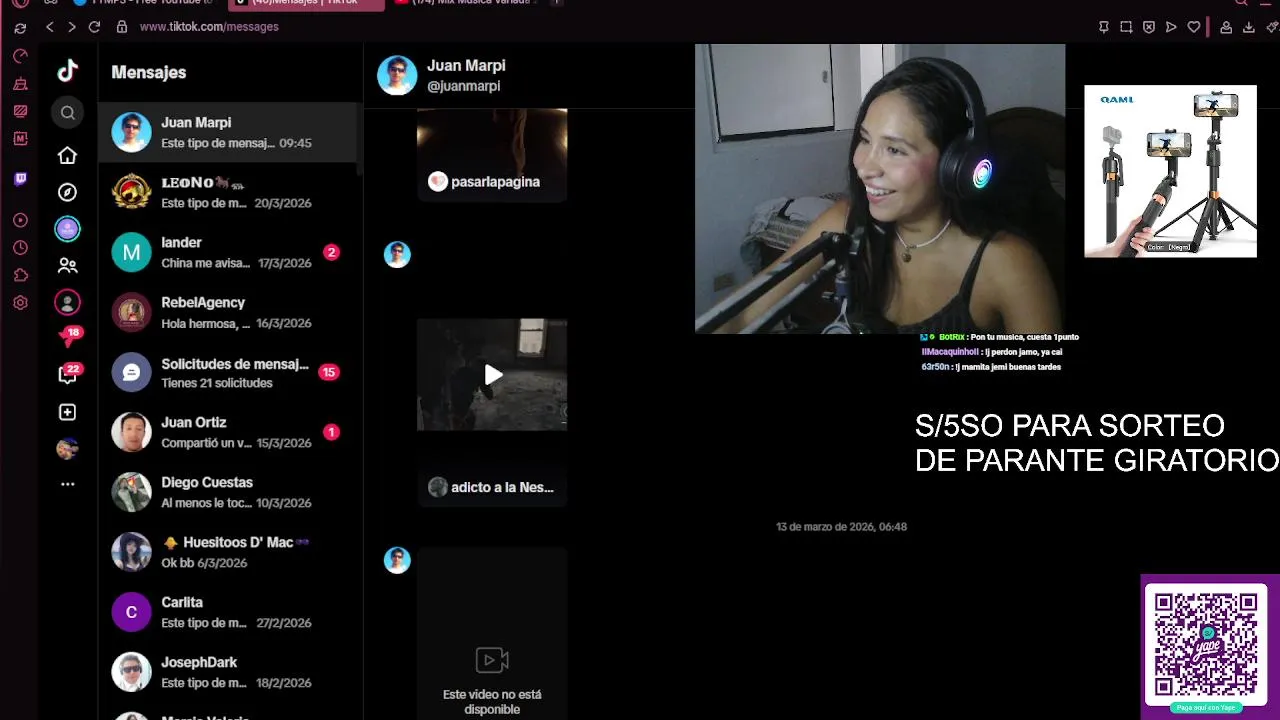Open browser sidebar settings gear
This screenshot has height=720, width=1280.
(20, 303)
